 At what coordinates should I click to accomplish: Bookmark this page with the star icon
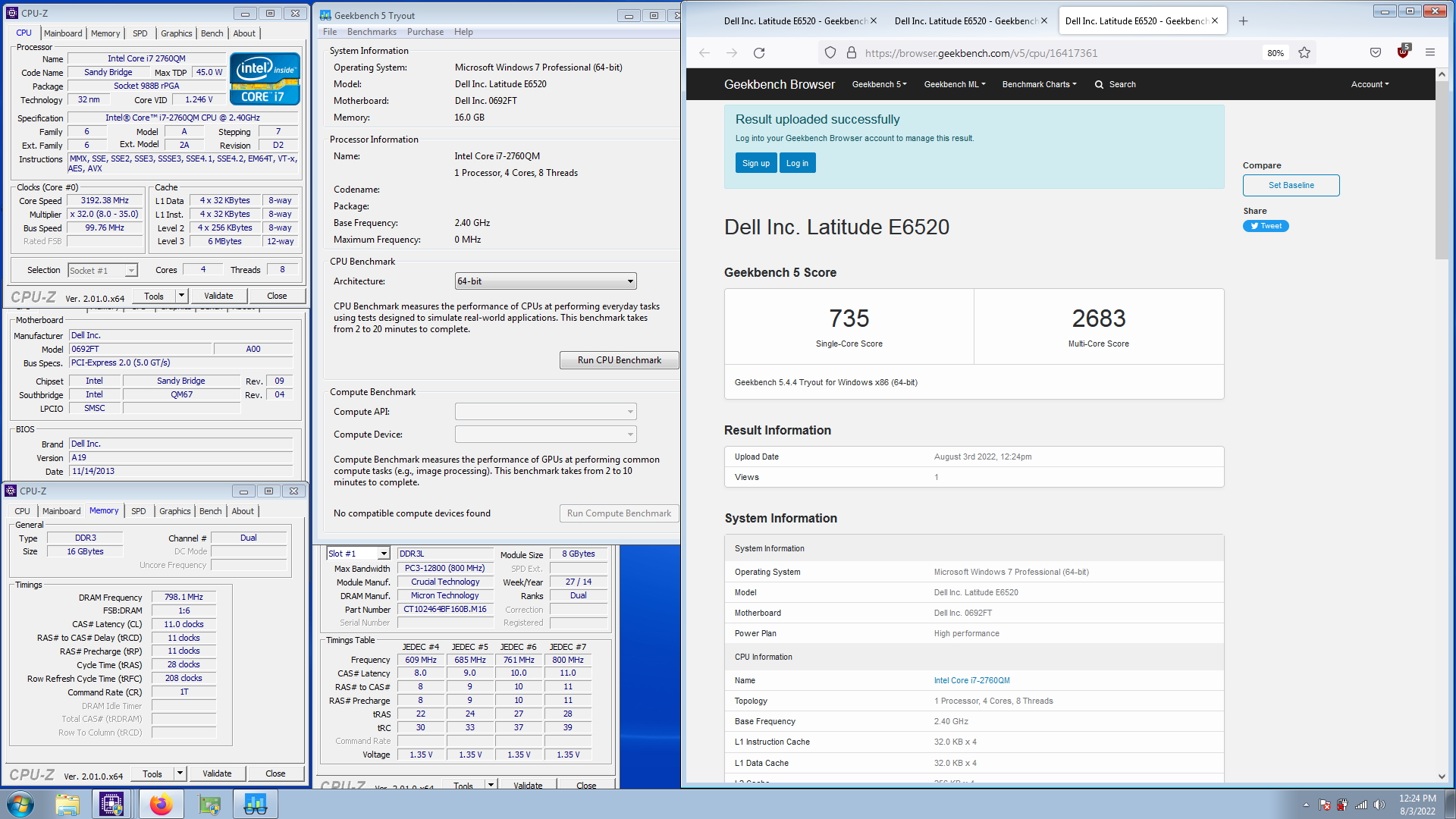[1304, 52]
